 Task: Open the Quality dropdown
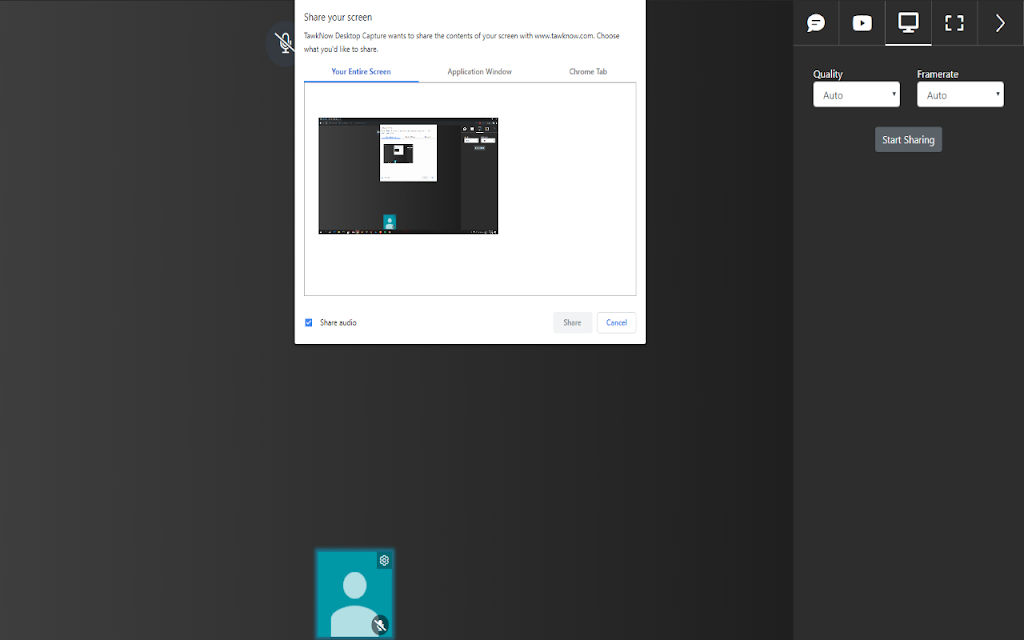pyautogui.click(x=856, y=95)
